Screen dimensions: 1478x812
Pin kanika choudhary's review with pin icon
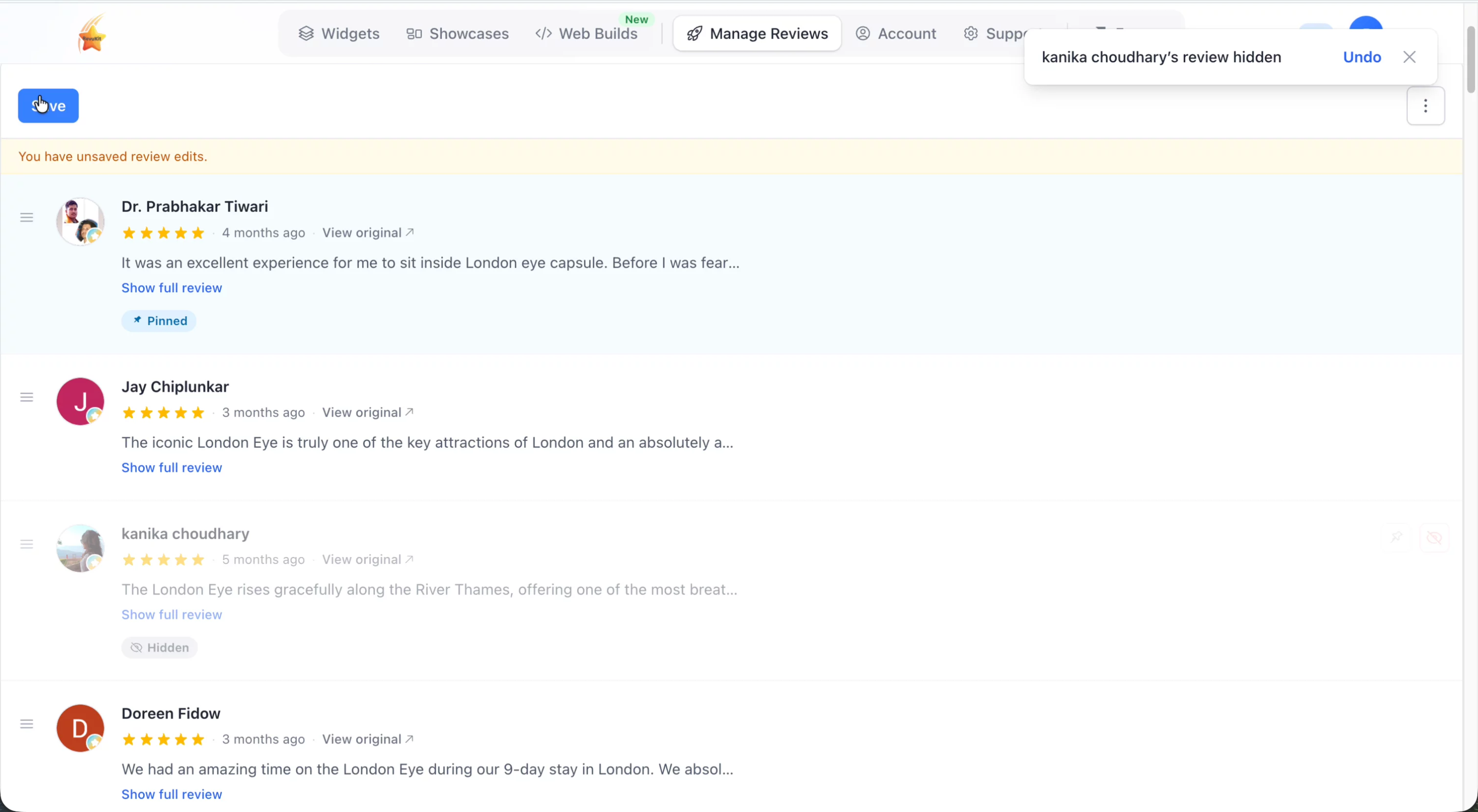pos(1396,537)
